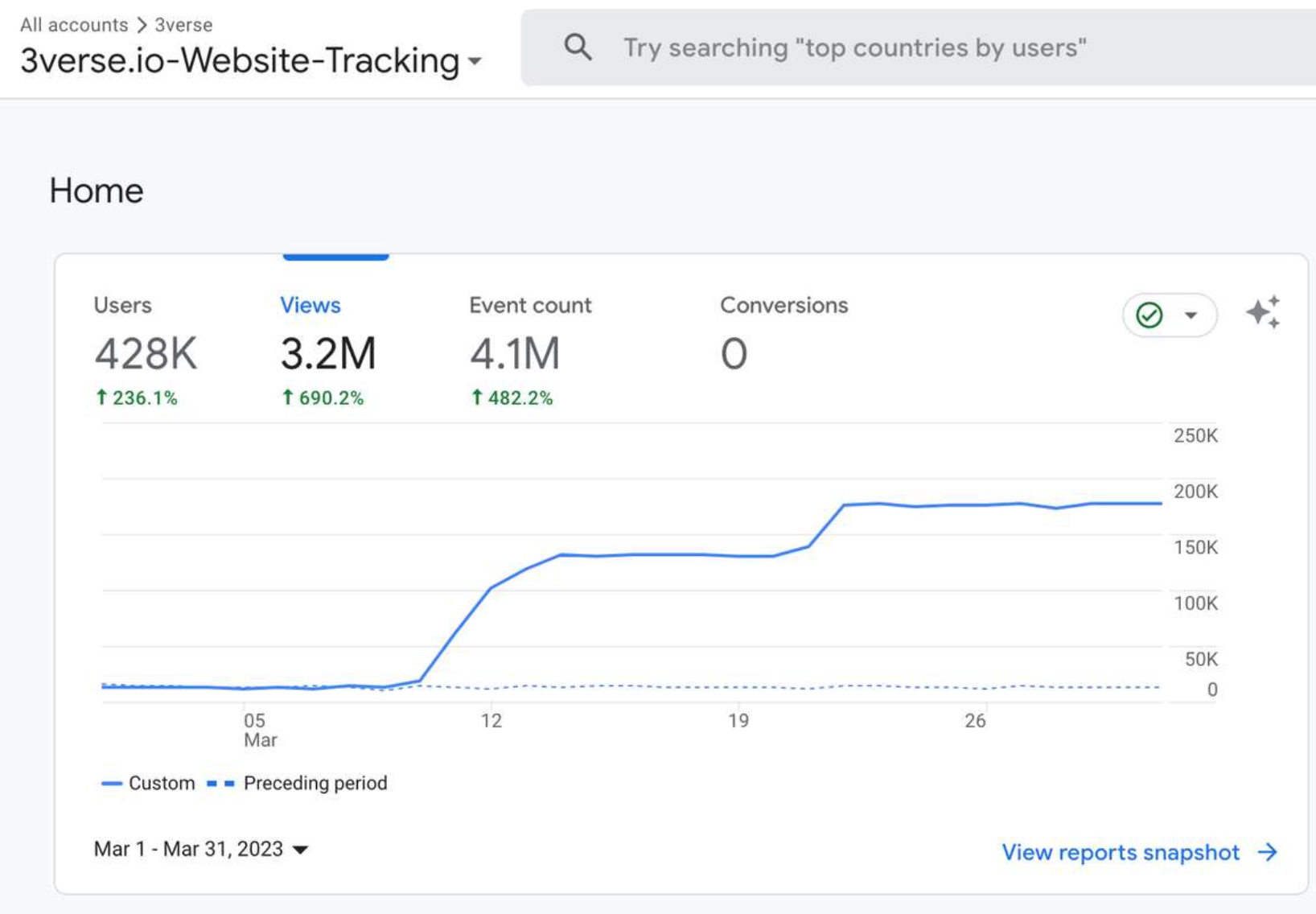
Task: Toggle the Preceding period legend entry
Action: [x=315, y=783]
